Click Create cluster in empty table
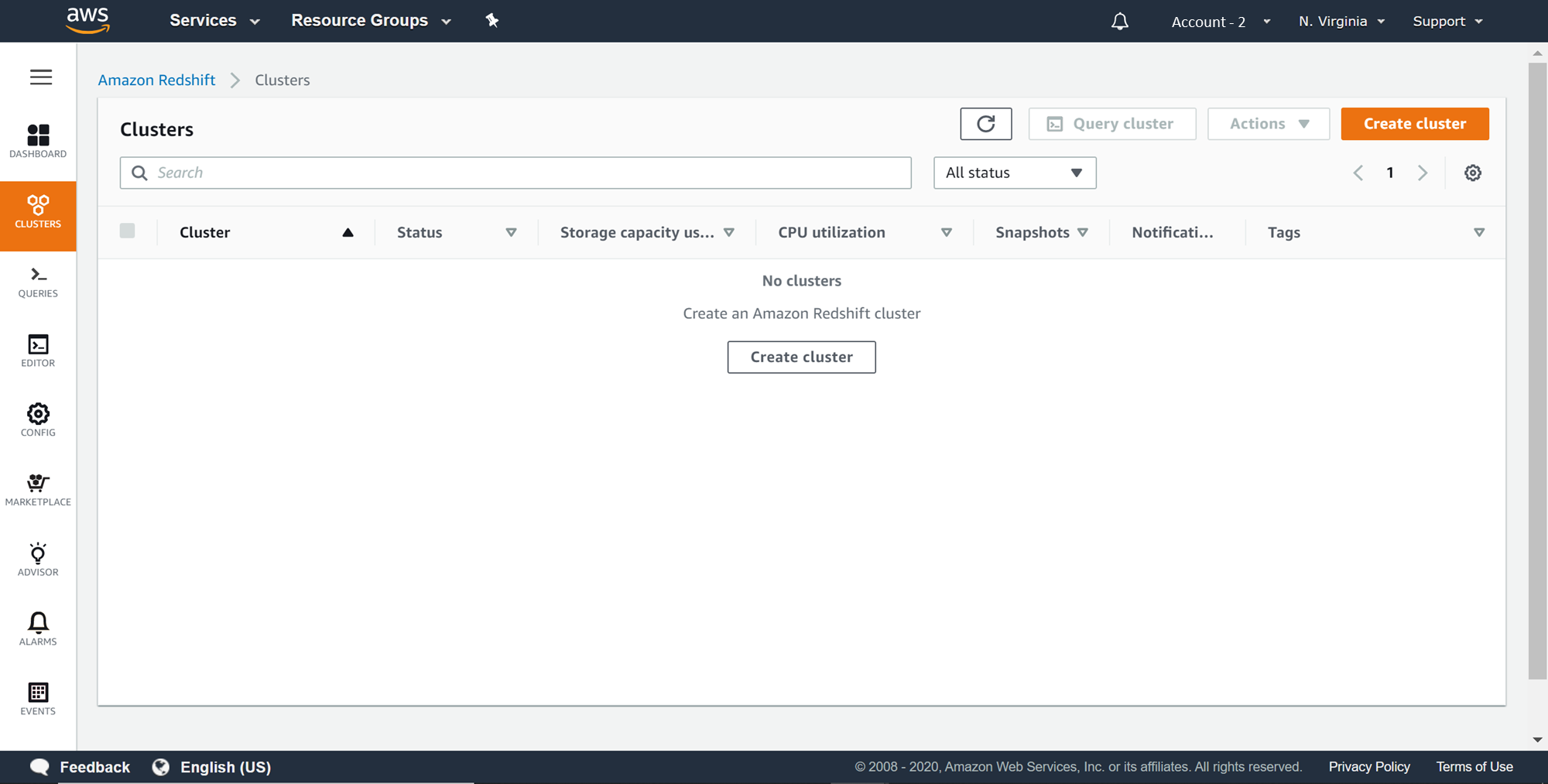The width and height of the screenshot is (1548, 784). tap(802, 357)
